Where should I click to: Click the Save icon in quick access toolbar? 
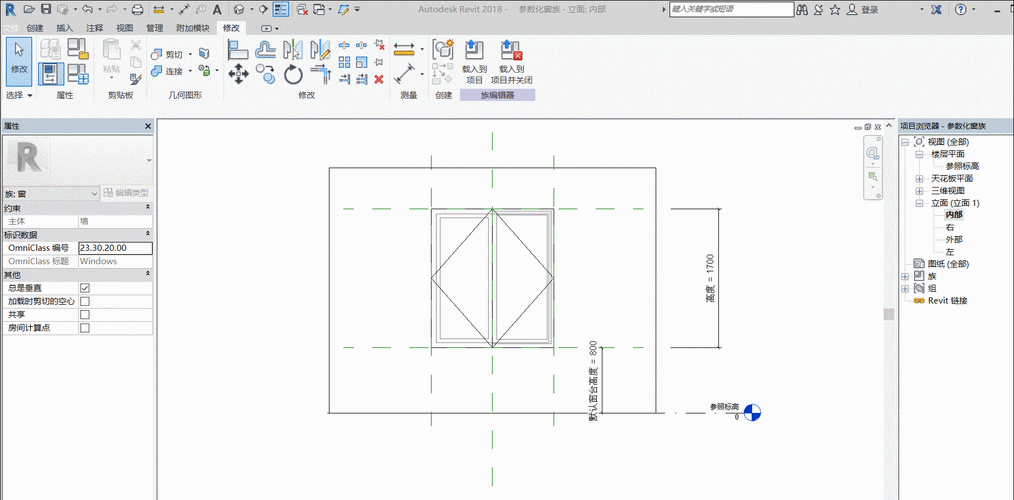[x=46, y=9]
